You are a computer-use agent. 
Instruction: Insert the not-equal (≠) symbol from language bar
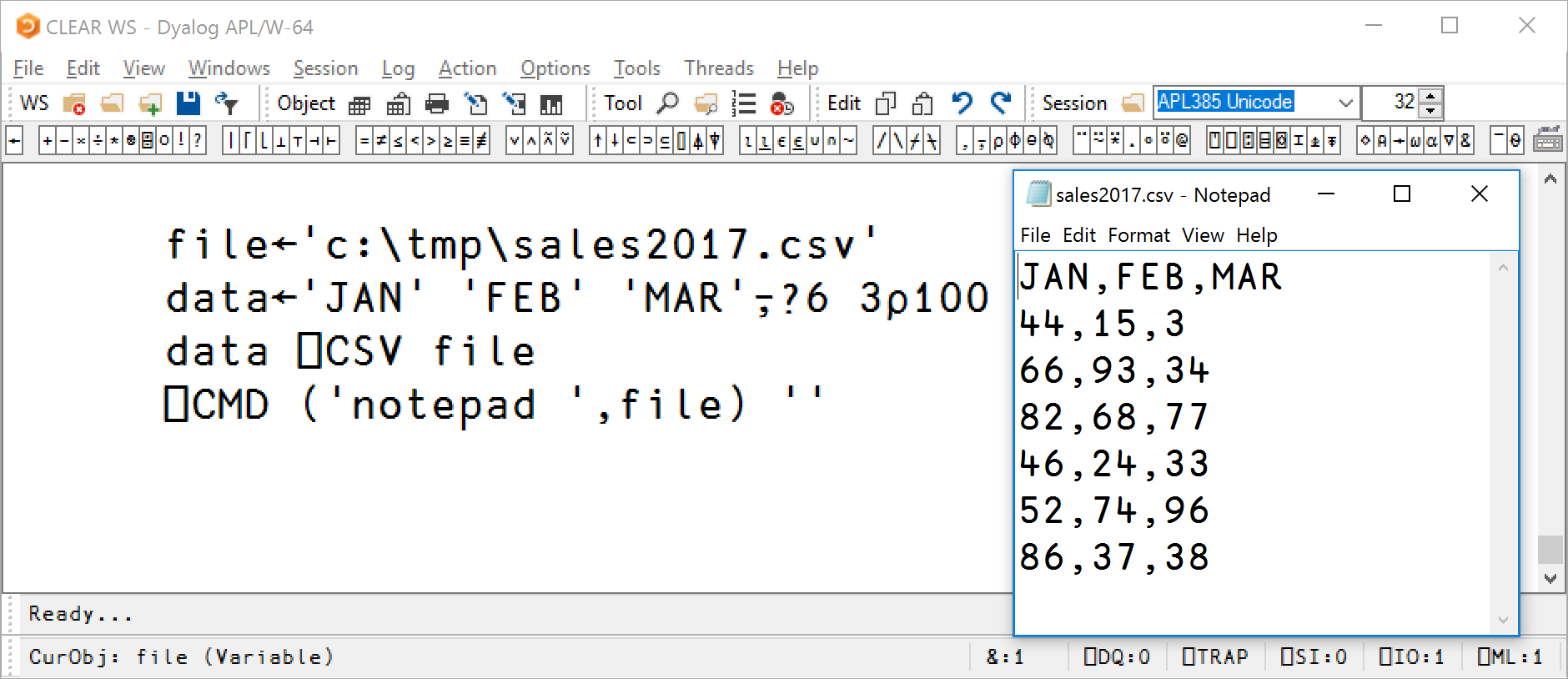pos(380,141)
